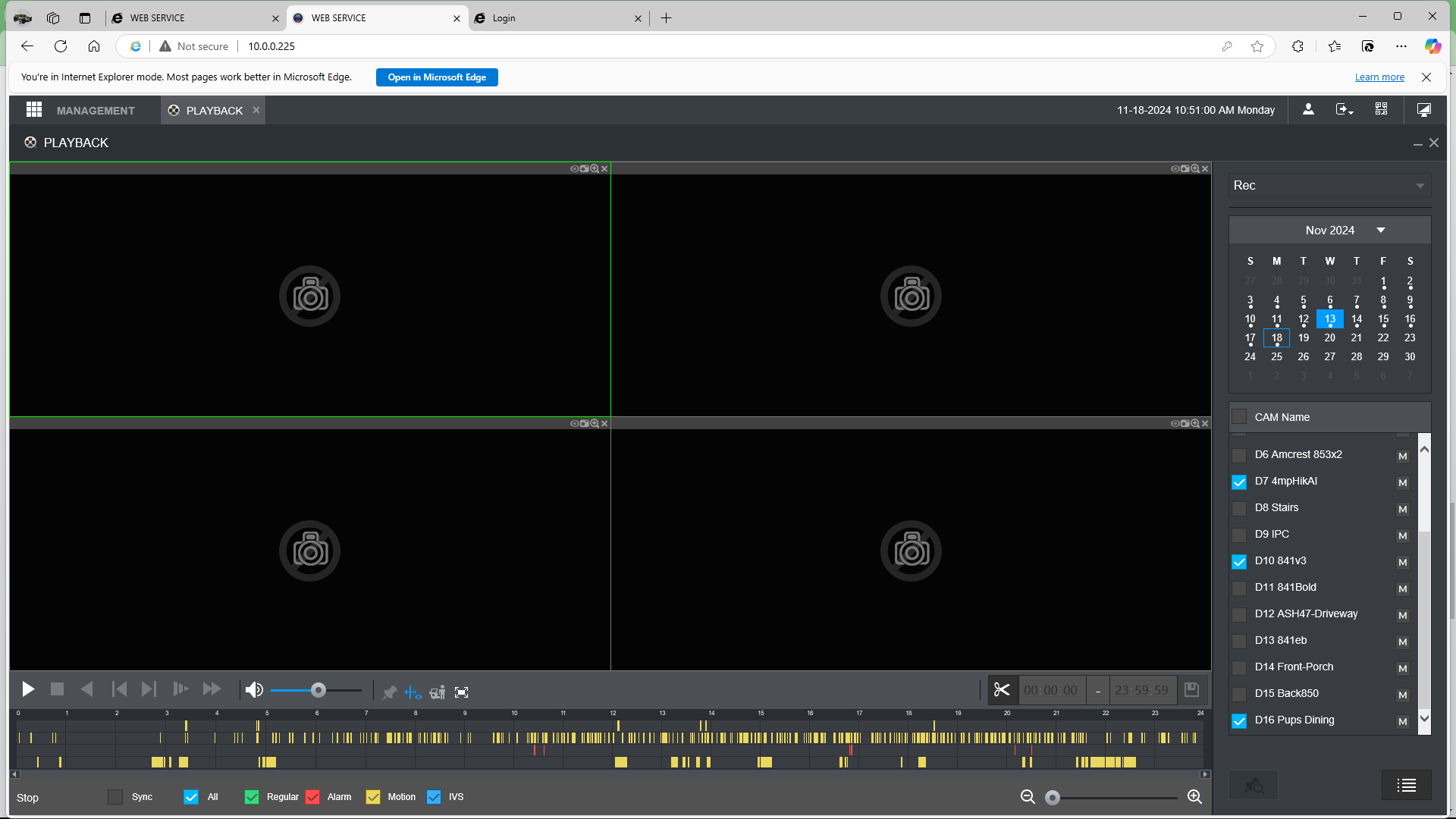
Task: Toggle the Sync checkbox
Action: tap(115, 797)
